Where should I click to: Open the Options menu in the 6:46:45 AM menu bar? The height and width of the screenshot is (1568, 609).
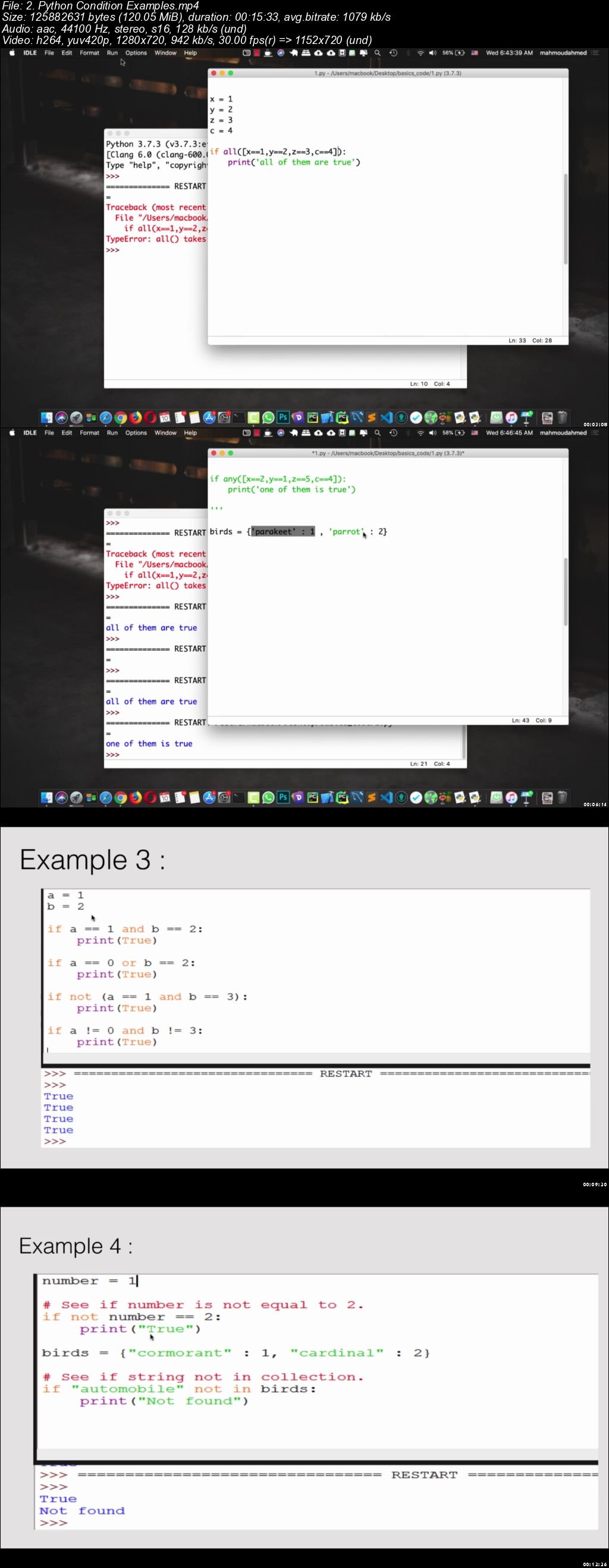click(x=136, y=433)
